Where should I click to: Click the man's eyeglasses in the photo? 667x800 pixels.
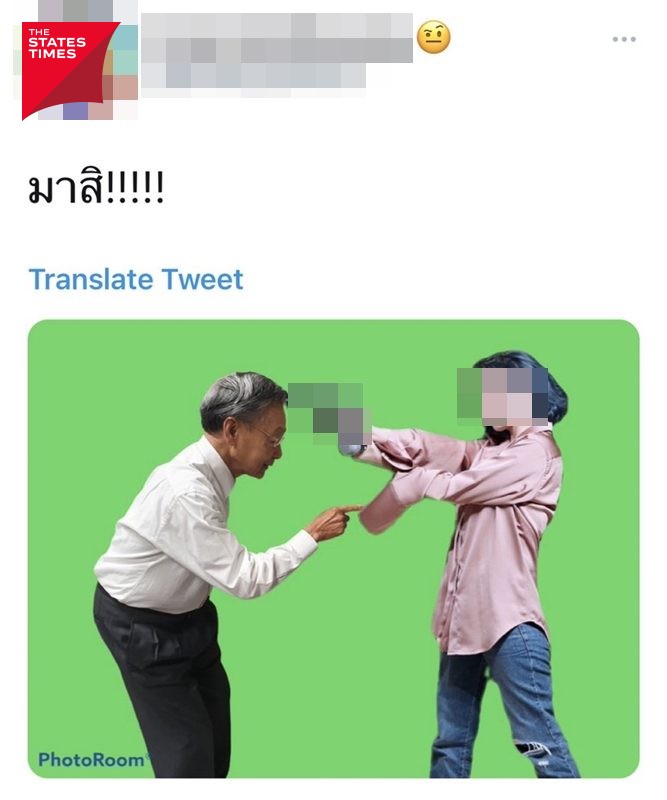(x=270, y=435)
